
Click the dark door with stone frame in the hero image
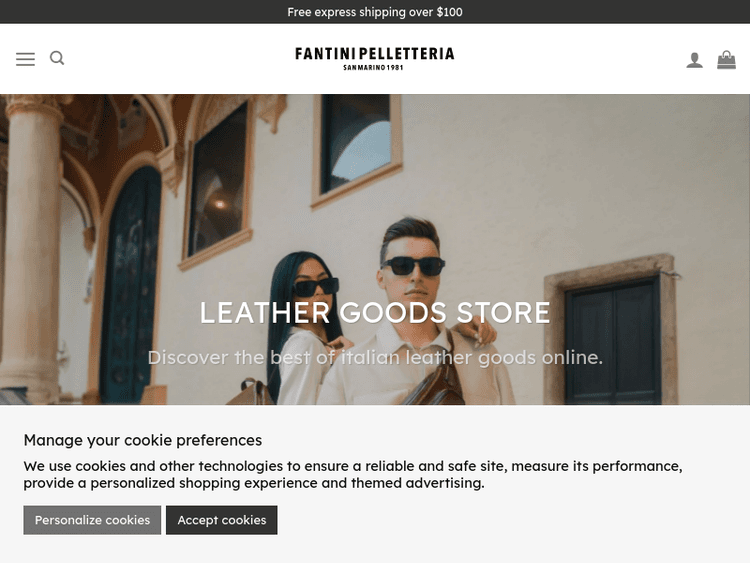click(612, 337)
